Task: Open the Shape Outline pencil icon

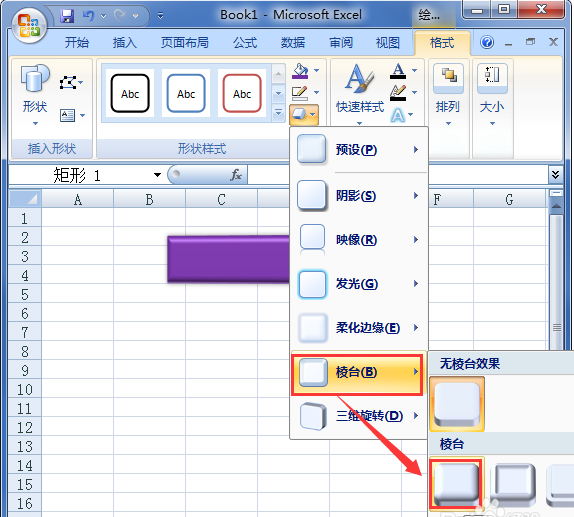Action: (x=300, y=93)
